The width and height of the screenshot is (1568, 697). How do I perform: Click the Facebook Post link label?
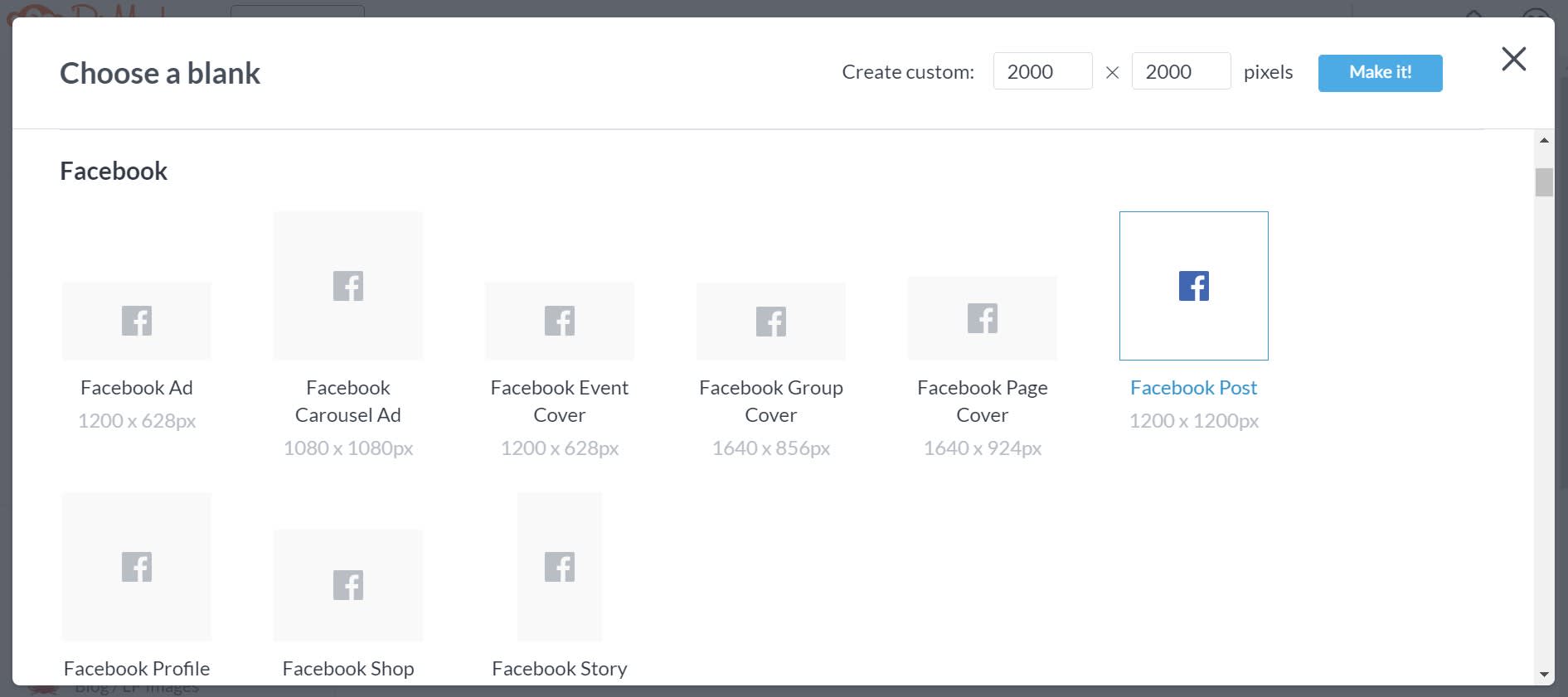point(1194,388)
